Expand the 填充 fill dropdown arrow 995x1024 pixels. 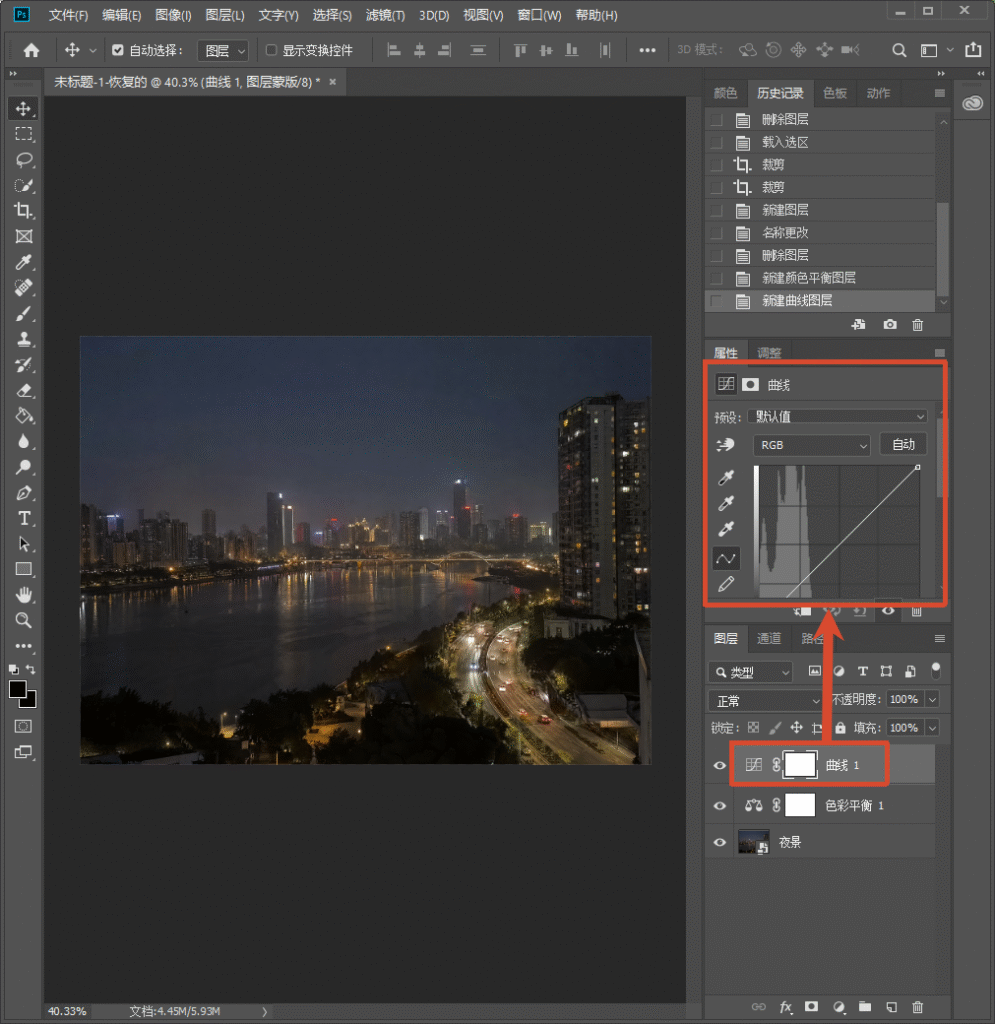click(x=933, y=728)
